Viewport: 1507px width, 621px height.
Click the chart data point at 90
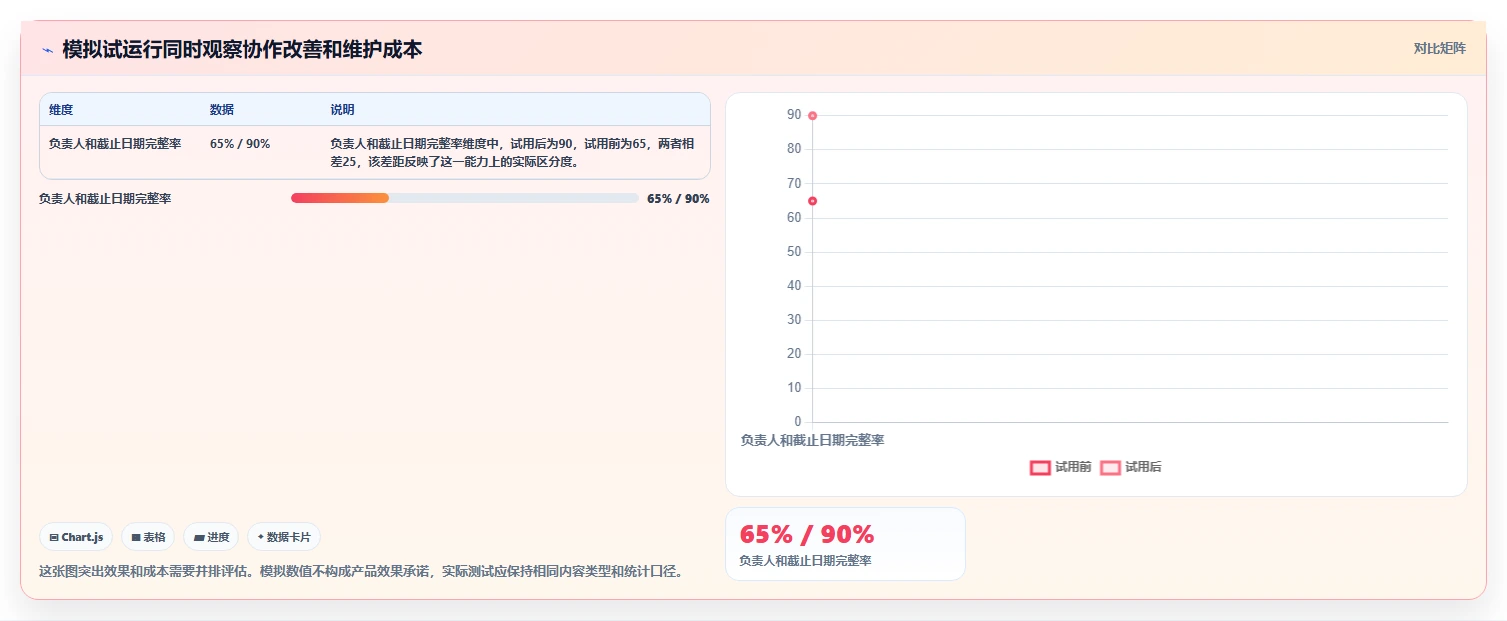pyautogui.click(x=812, y=116)
